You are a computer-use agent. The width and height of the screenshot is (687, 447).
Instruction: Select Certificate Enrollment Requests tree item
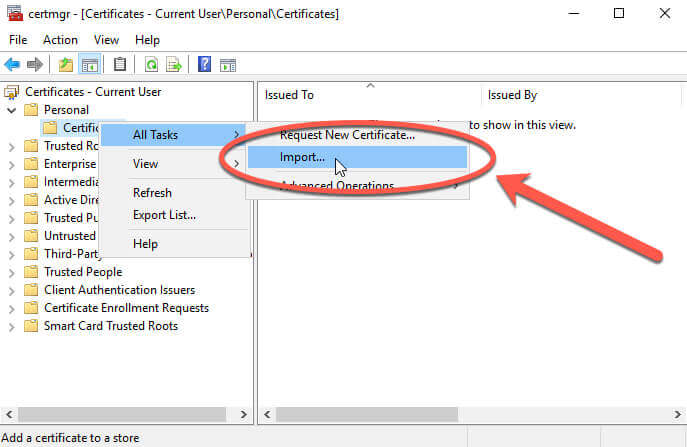126,308
